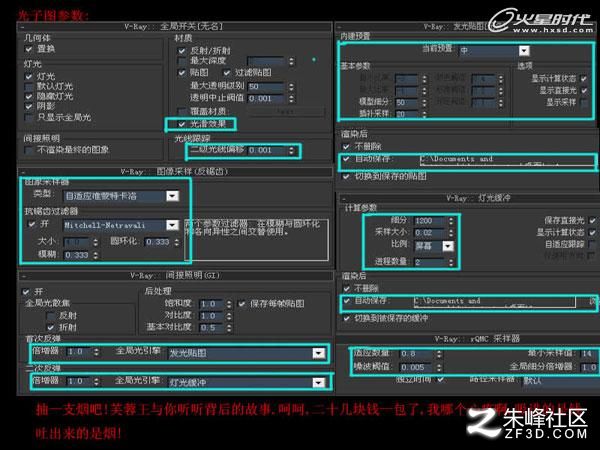Click the 饱和度 1.0 field
The width and height of the screenshot is (600, 450).
[211, 304]
